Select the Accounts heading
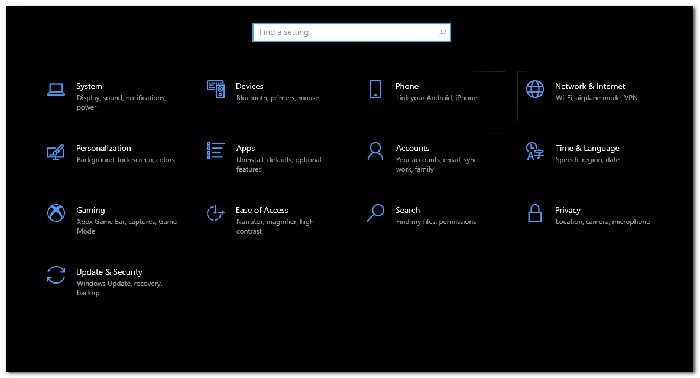 tap(412, 148)
